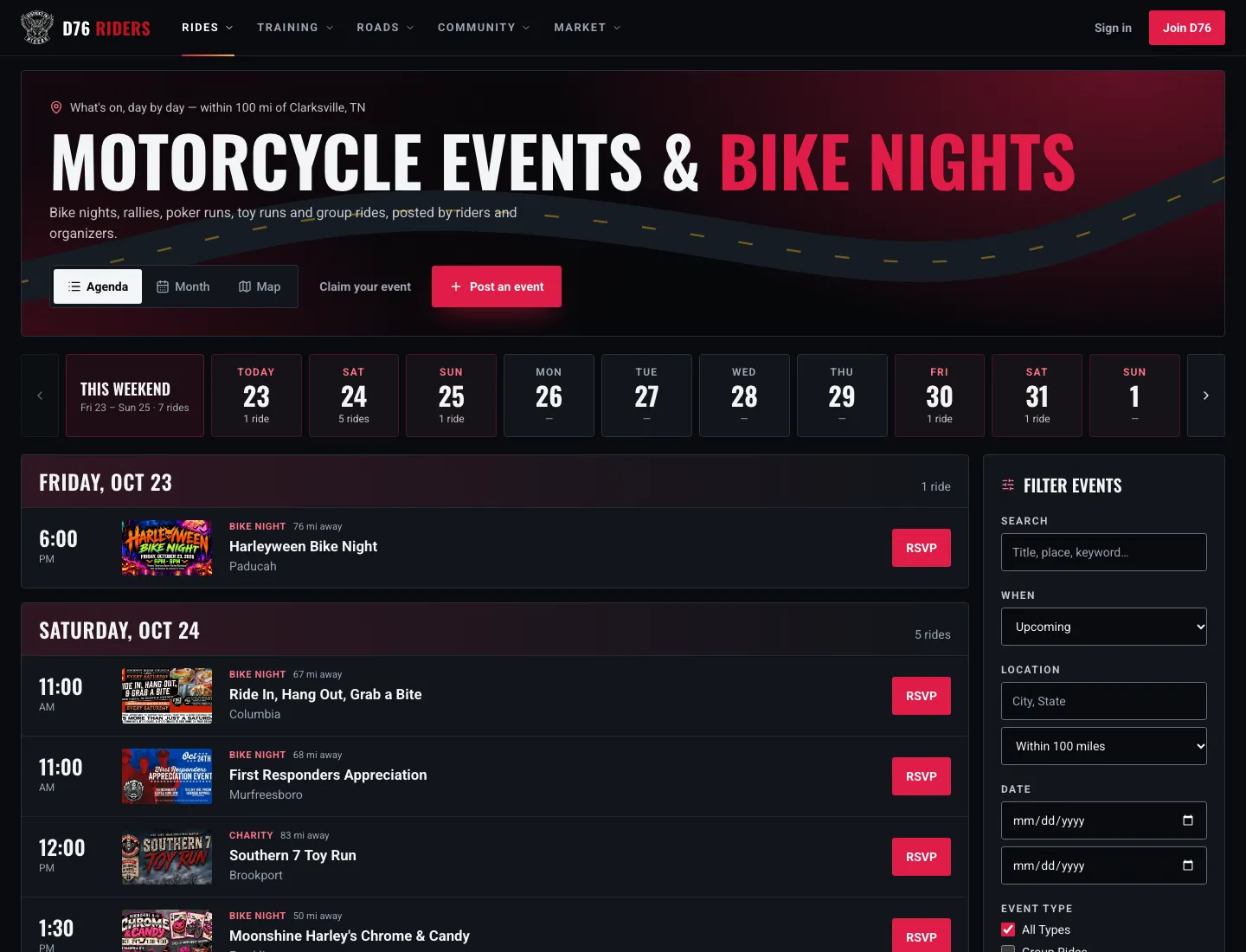Open Ride In, Hang Out, Grab a Bite title
1246x952 pixels.
pos(325,694)
